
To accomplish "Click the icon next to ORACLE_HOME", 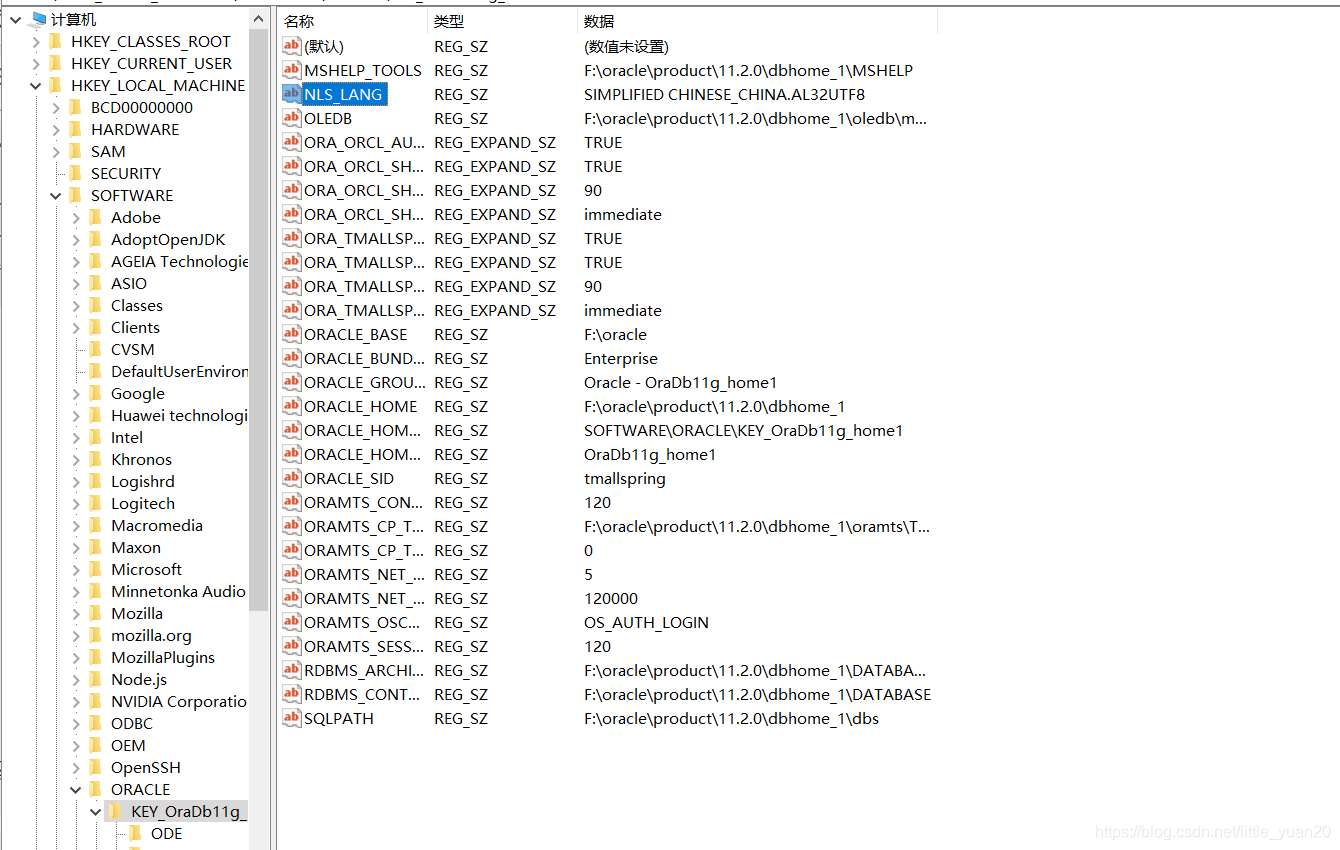I will click(x=292, y=406).
